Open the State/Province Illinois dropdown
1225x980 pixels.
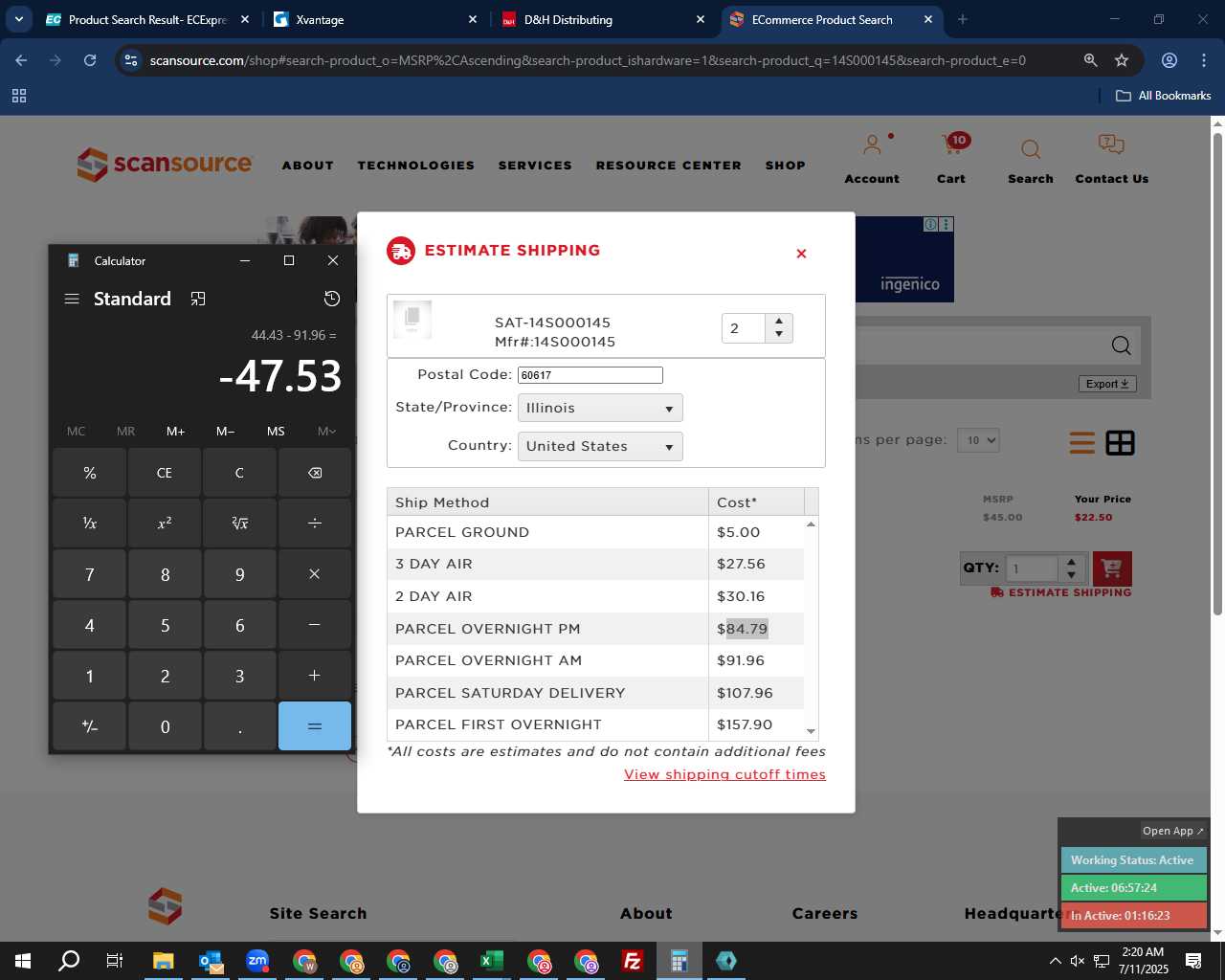click(x=600, y=409)
